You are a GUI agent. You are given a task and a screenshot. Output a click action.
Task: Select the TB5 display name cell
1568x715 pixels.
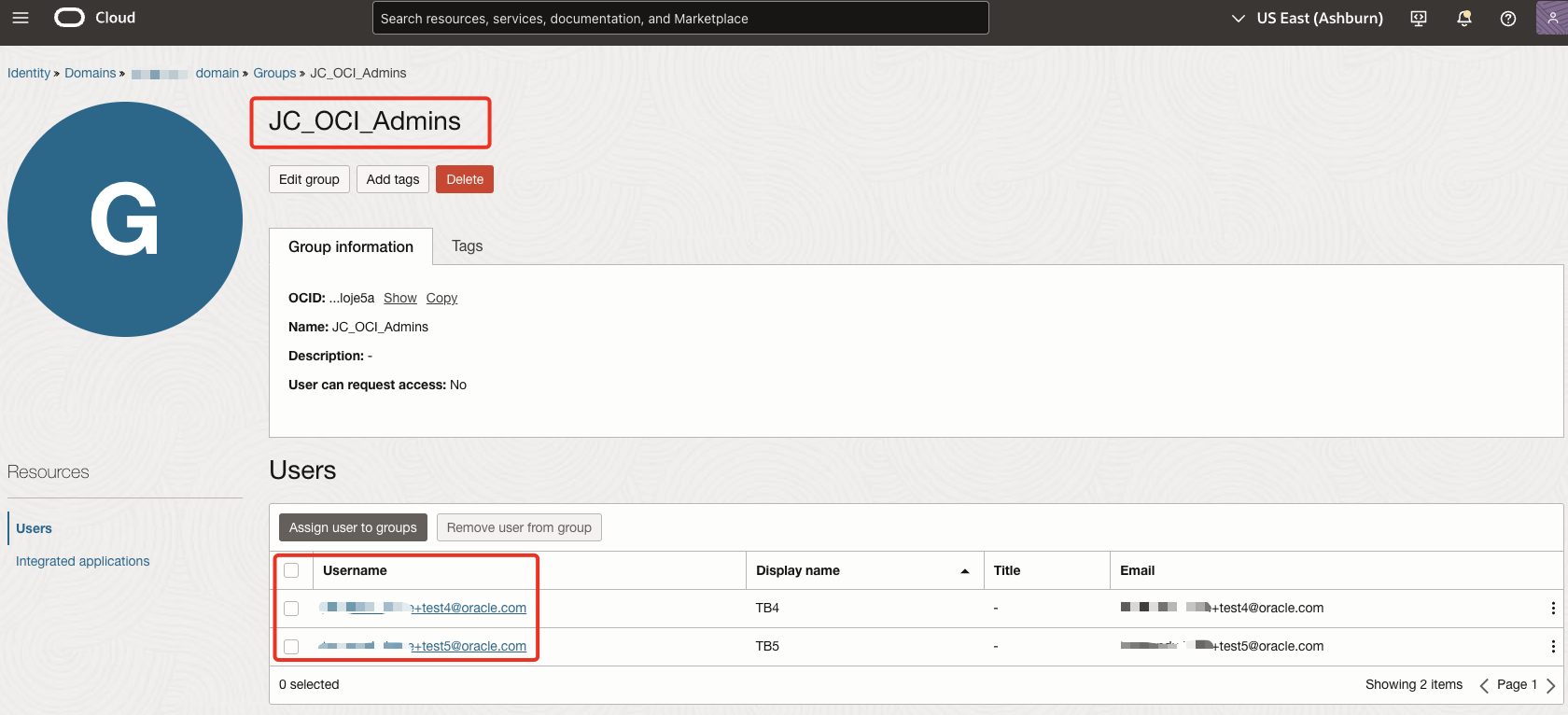[x=767, y=647]
